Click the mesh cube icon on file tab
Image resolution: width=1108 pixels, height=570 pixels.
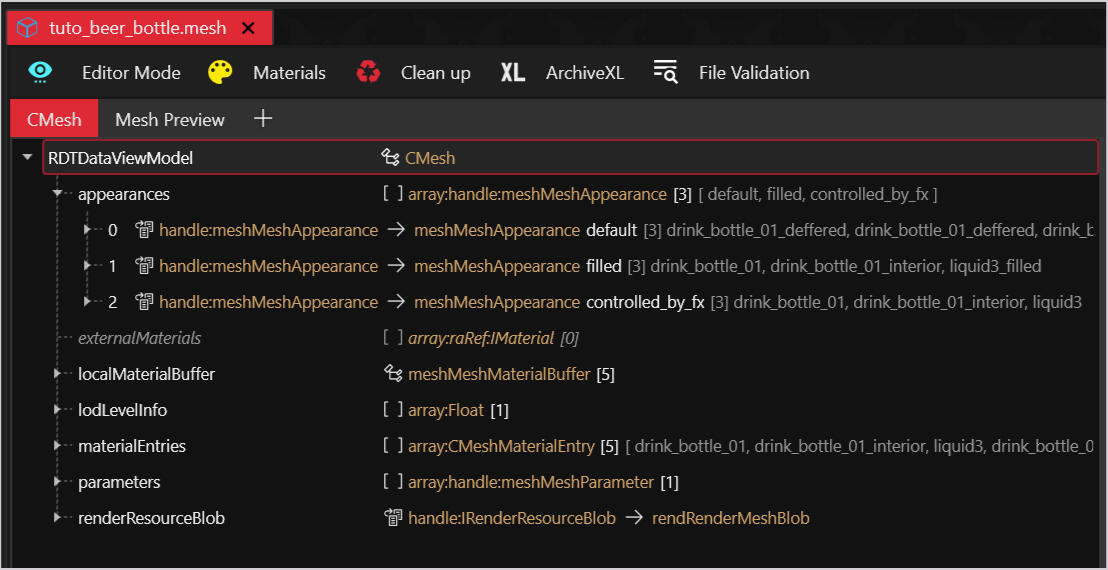coord(28,28)
